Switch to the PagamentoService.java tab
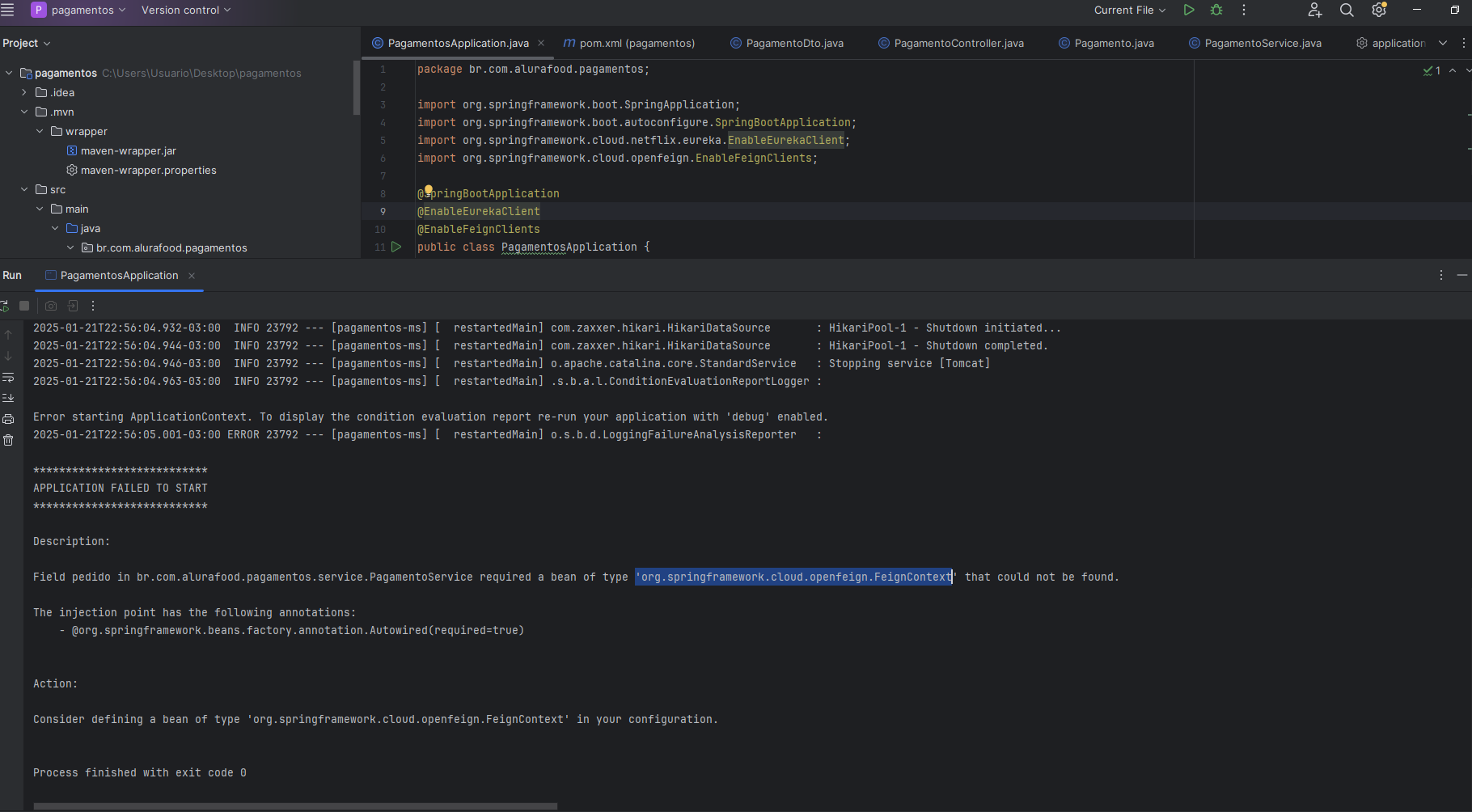1472x812 pixels. point(1255,43)
